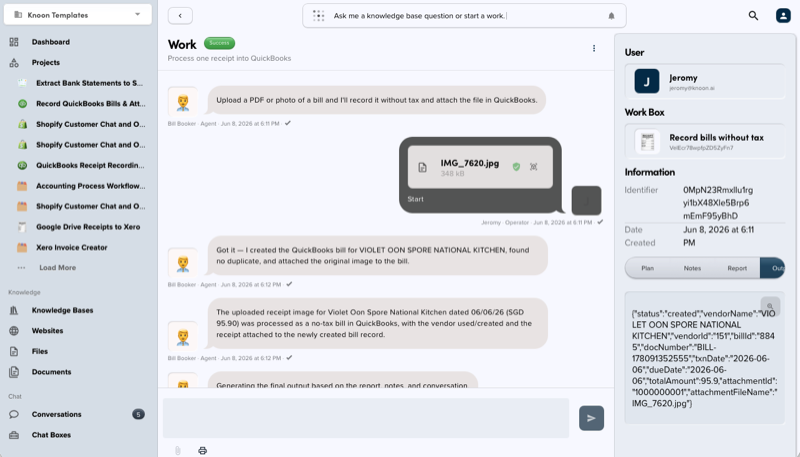Open the Conversations chat bubble icon
Viewport: 800px width, 457px height.
click(x=14, y=414)
